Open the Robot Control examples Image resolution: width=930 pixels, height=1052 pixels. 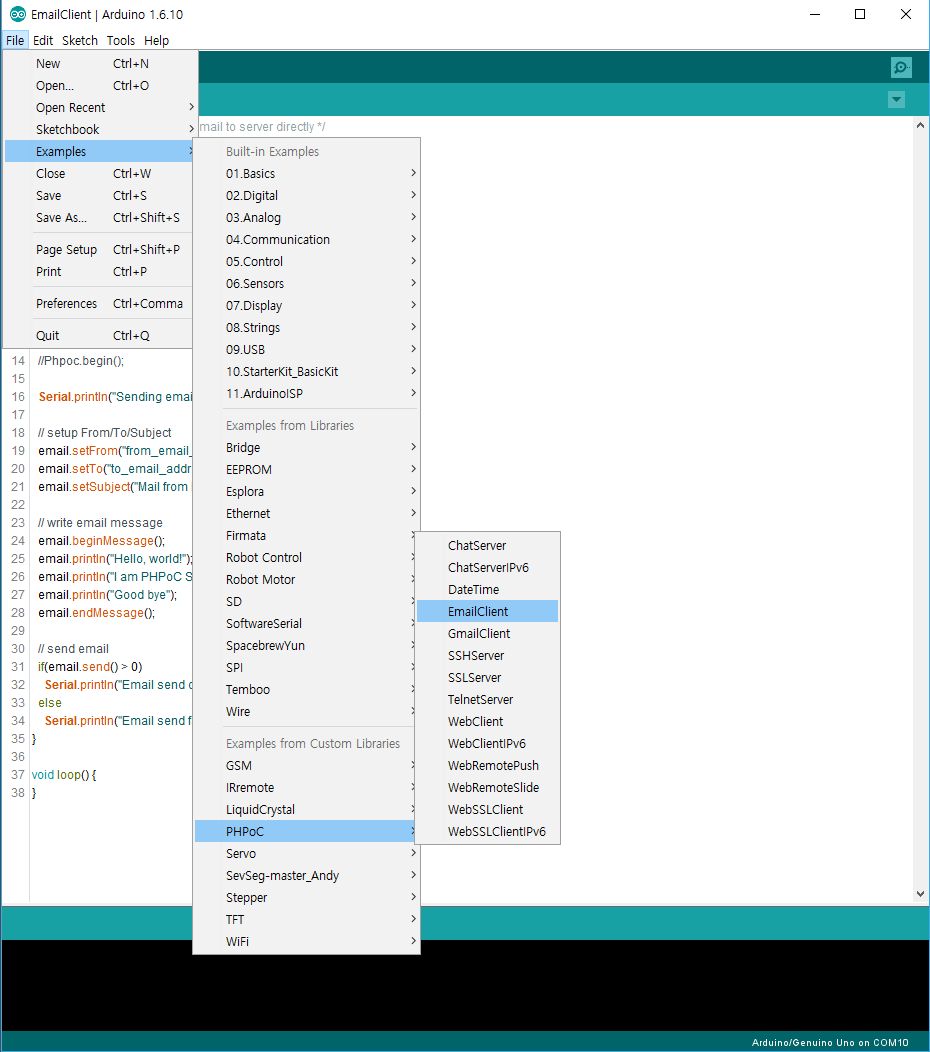pyautogui.click(x=307, y=558)
